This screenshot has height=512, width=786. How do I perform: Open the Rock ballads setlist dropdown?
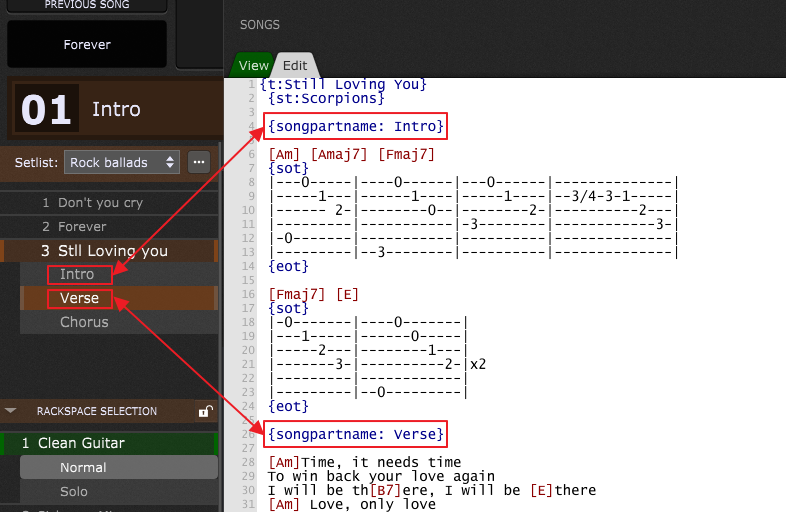click(121, 162)
